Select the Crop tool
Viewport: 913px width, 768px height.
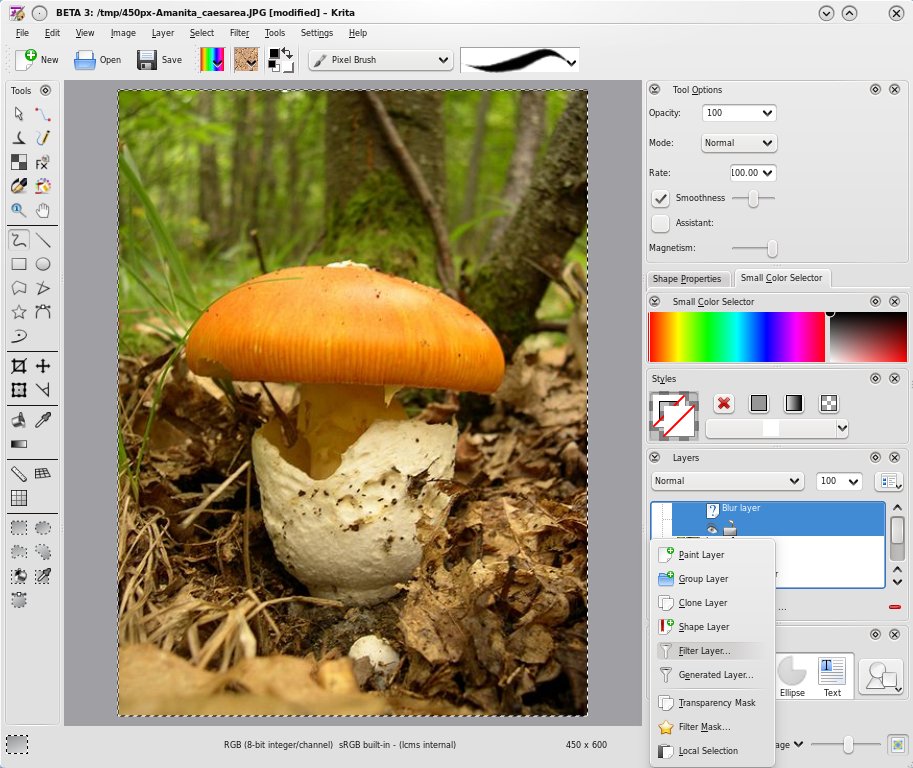19,366
